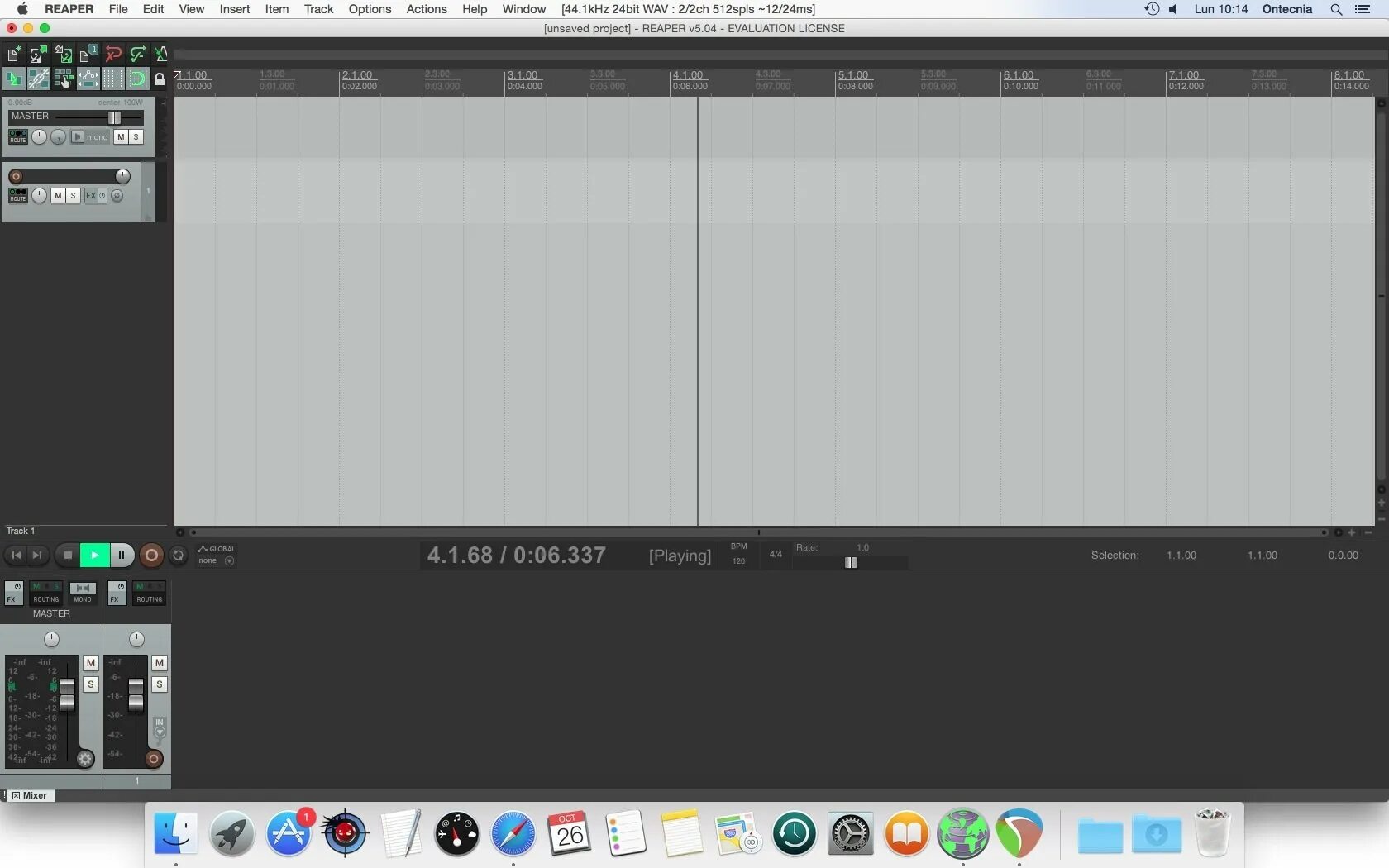Image resolution: width=1389 pixels, height=868 pixels.
Task: Save project with the disk save icon
Action: tap(63, 55)
